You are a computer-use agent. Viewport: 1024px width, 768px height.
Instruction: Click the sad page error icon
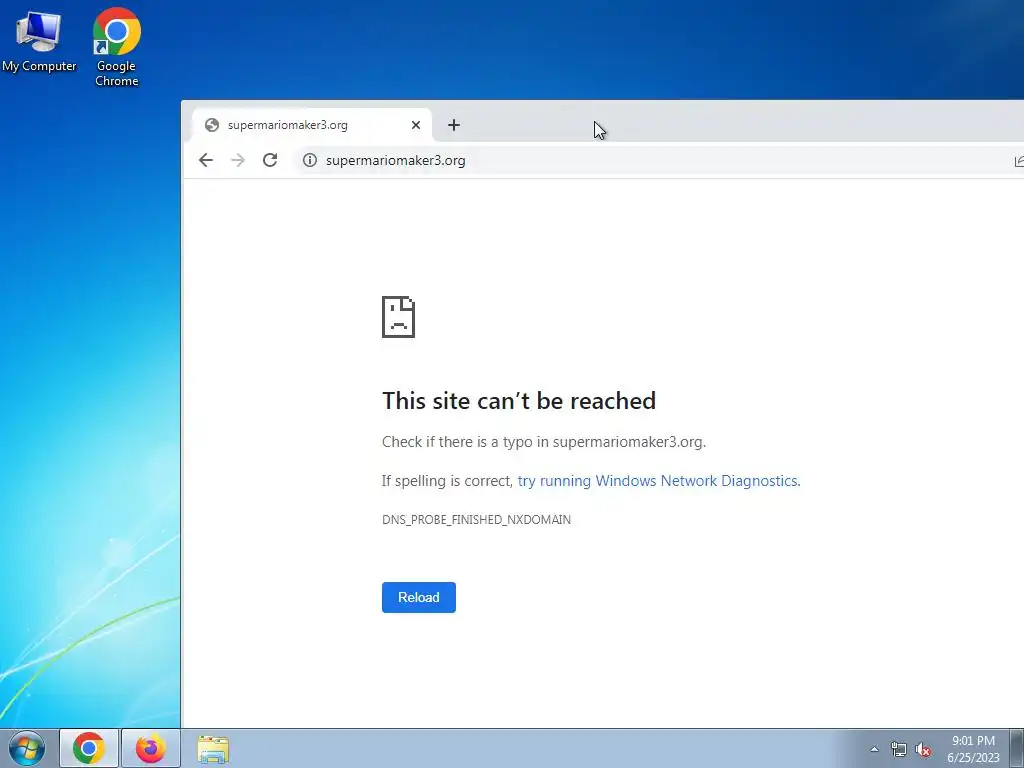pyautogui.click(x=398, y=317)
